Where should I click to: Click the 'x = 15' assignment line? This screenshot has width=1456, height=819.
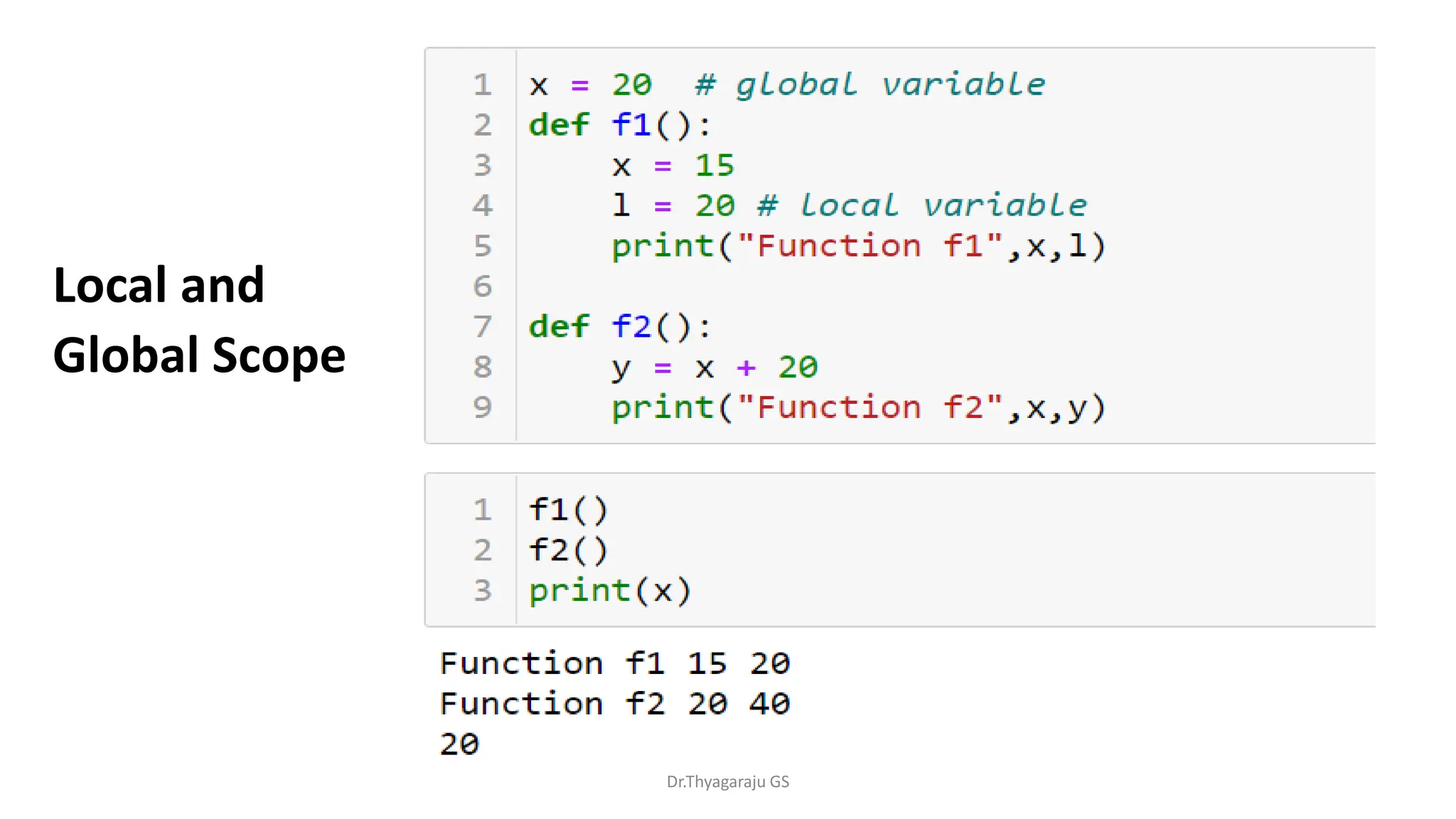673,166
